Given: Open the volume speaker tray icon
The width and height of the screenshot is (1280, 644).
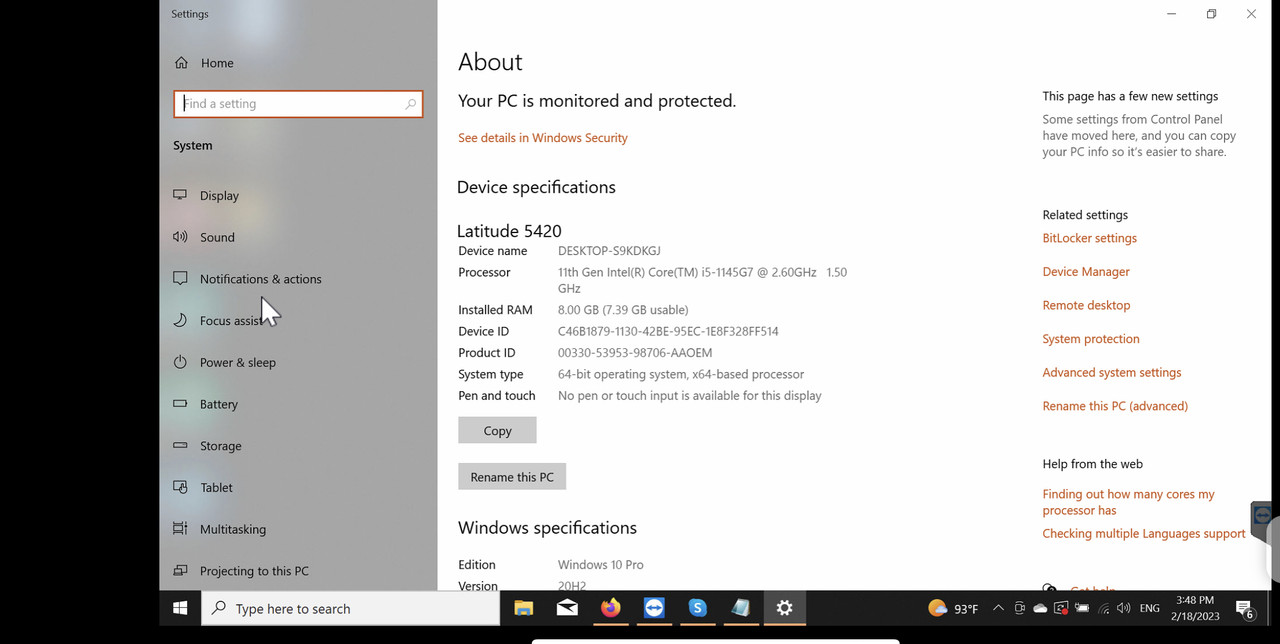Looking at the screenshot, I should [x=1124, y=608].
